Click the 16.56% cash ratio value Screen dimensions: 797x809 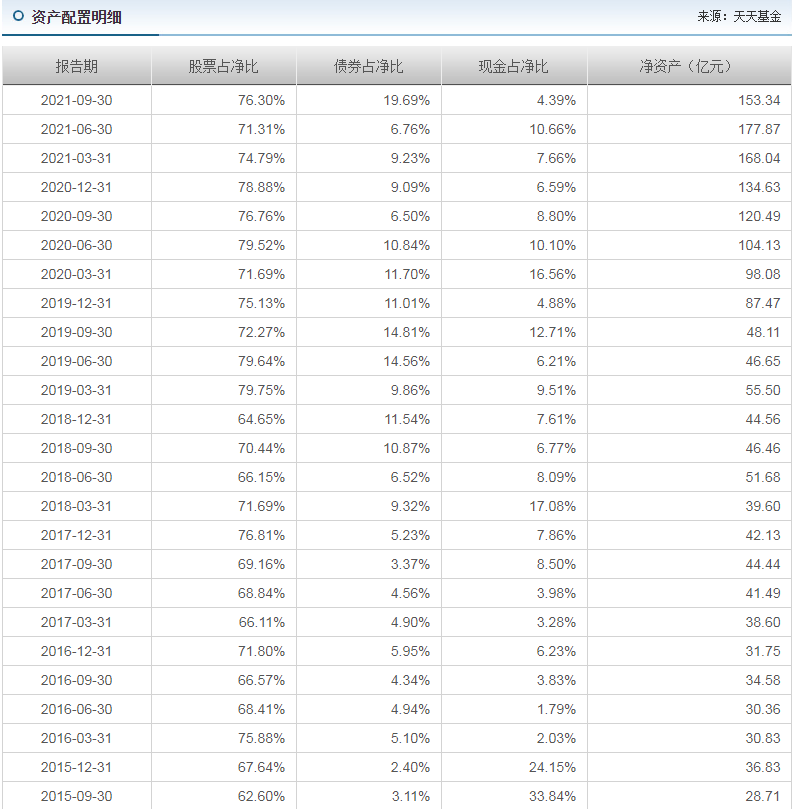(552, 274)
